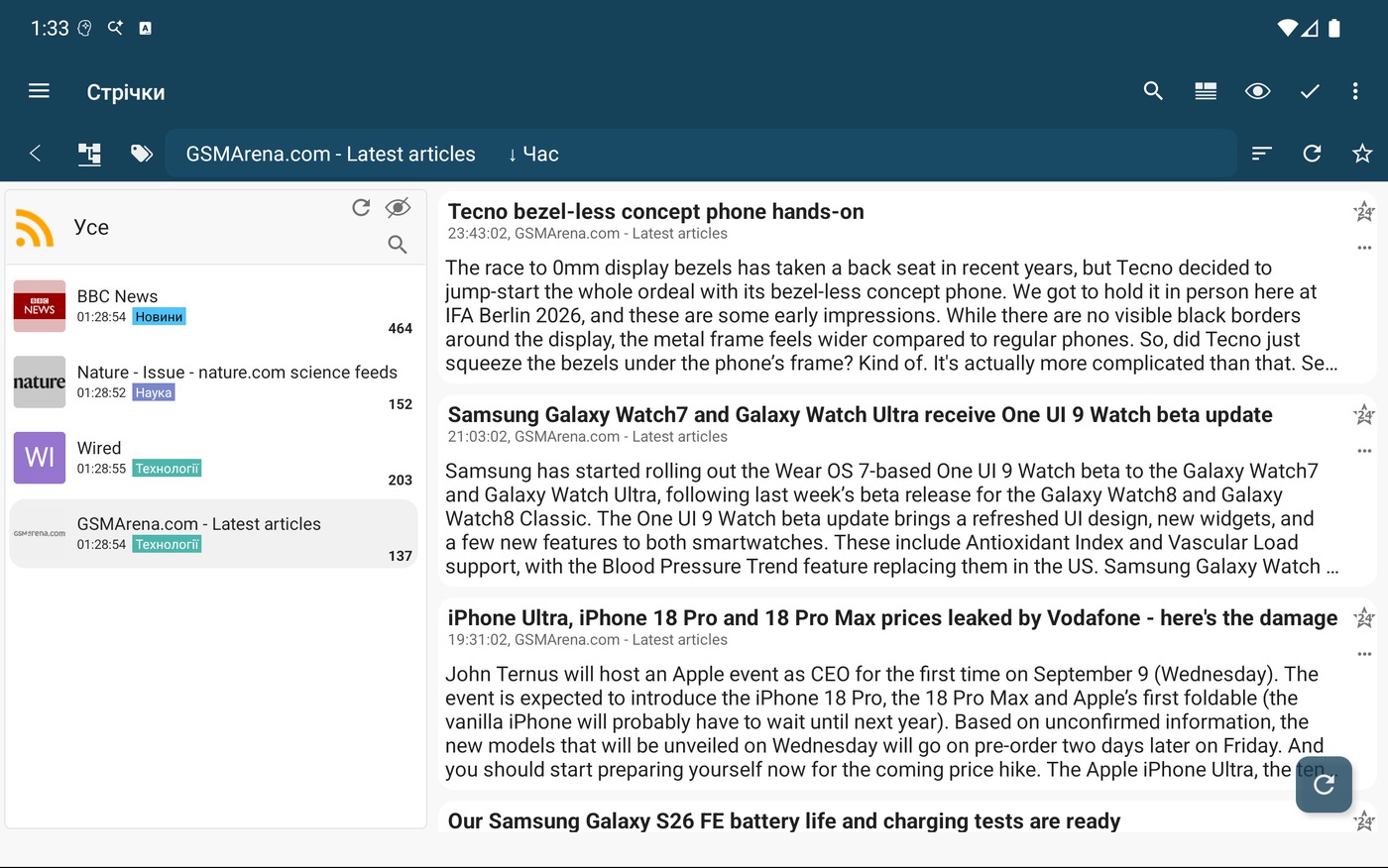Open more options for Tecno article
The width and height of the screenshot is (1388, 868).
click(1364, 248)
